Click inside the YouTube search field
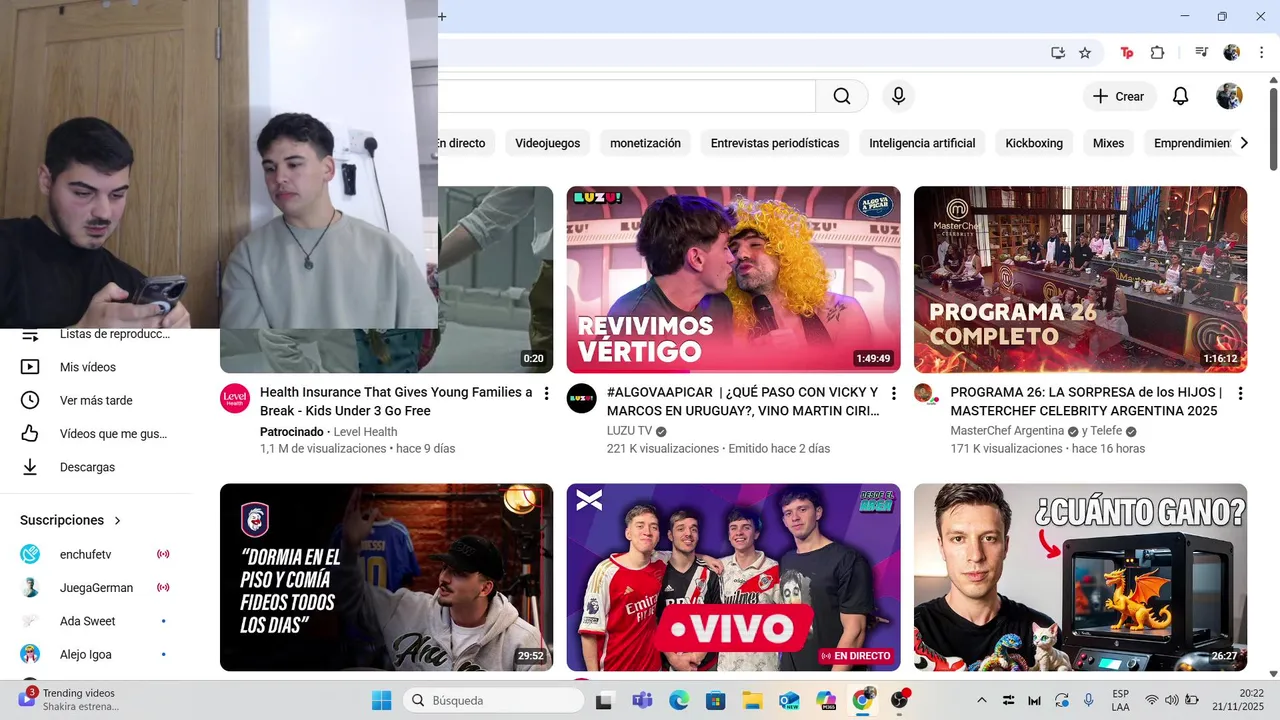The height and width of the screenshot is (720, 1280). (x=627, y=96)
